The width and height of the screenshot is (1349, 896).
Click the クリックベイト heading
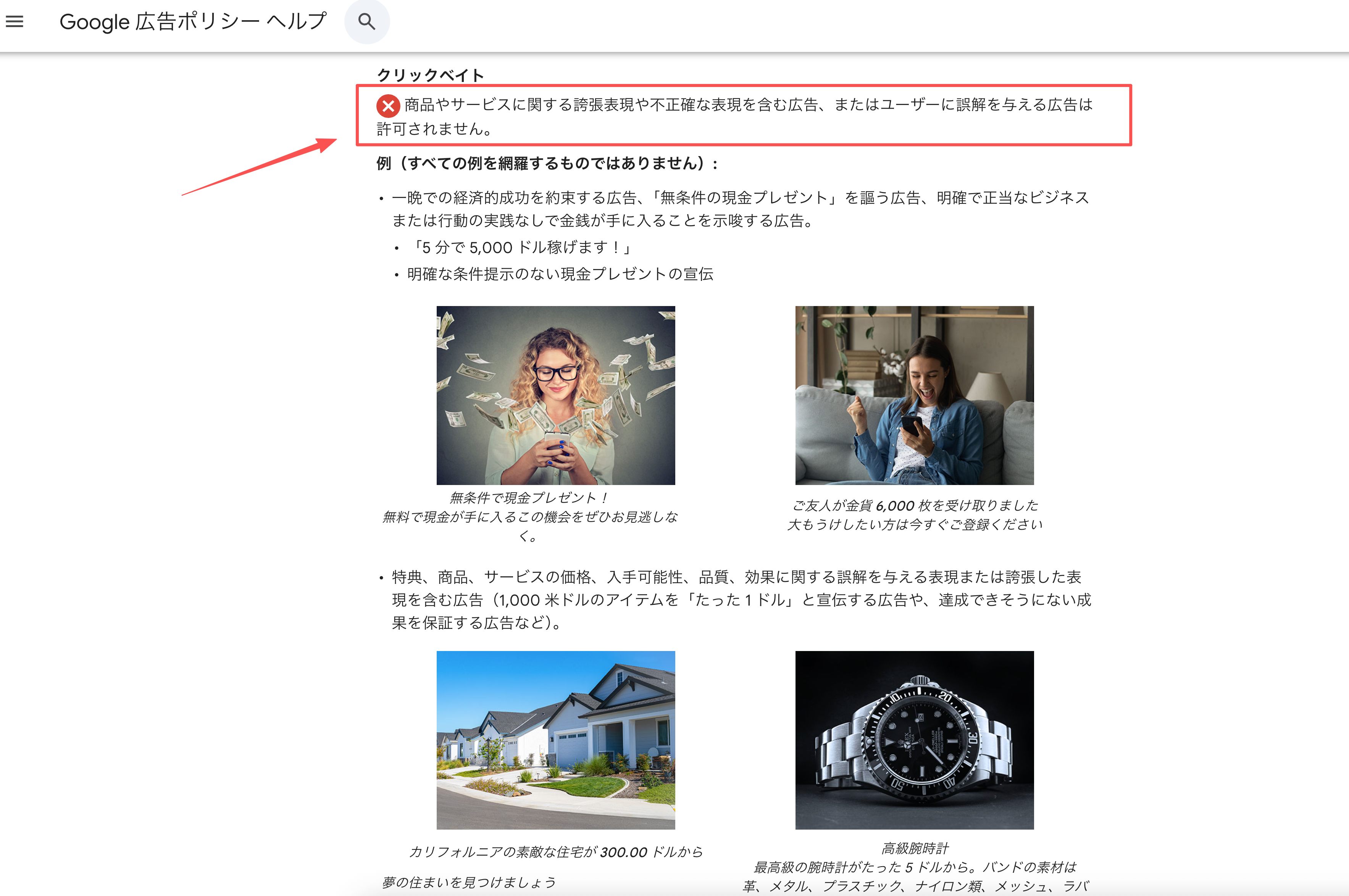point(431,75)
